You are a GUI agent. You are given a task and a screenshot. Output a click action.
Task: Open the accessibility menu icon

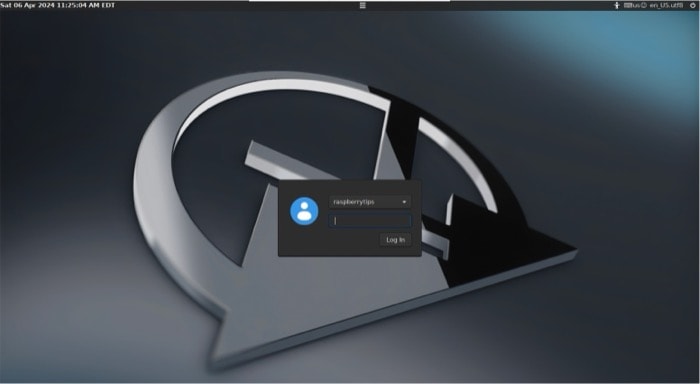tap(617, 5)
